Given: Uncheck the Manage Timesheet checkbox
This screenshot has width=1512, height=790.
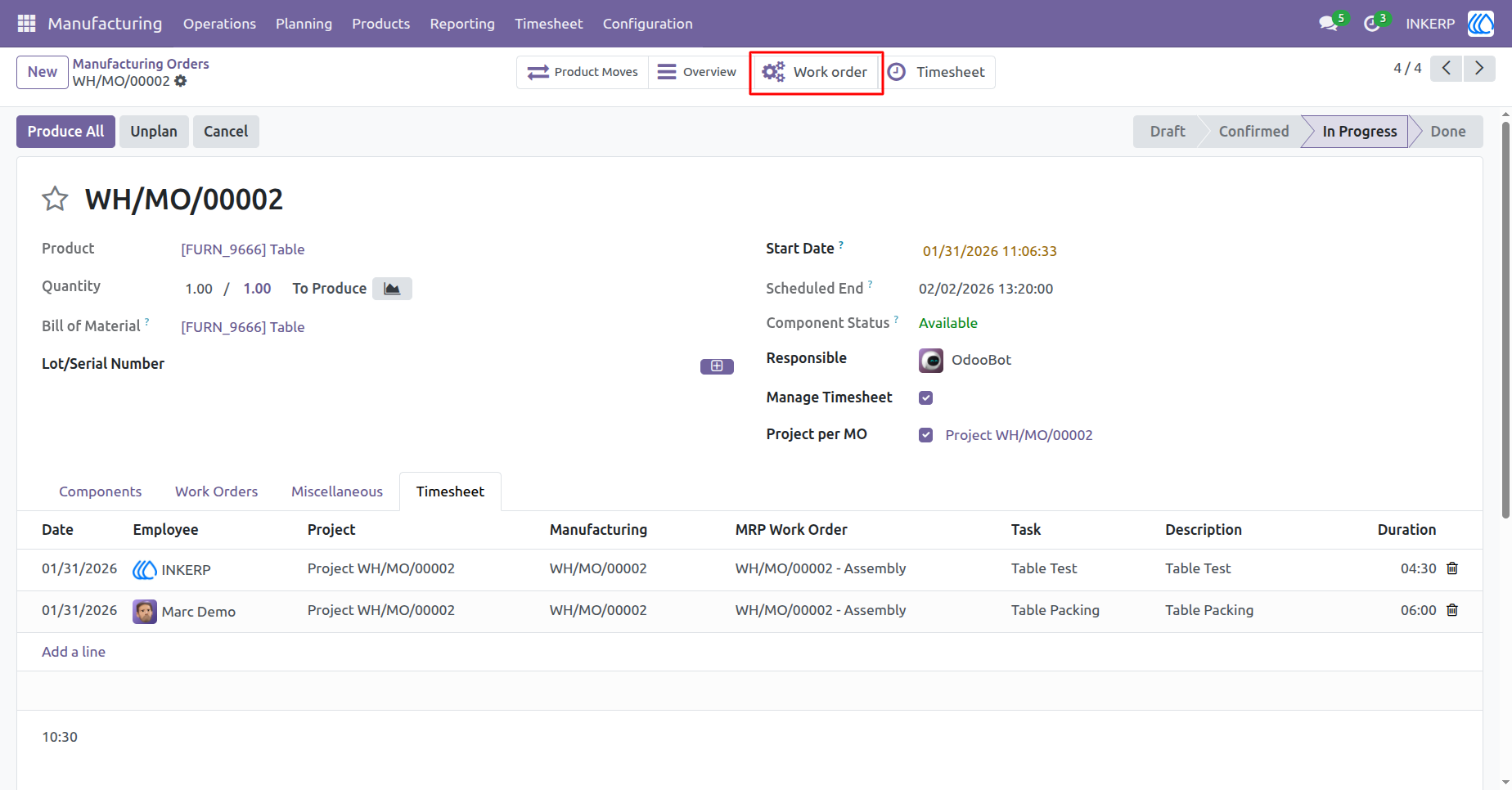Looking at the screenshot, I should 925,397.
